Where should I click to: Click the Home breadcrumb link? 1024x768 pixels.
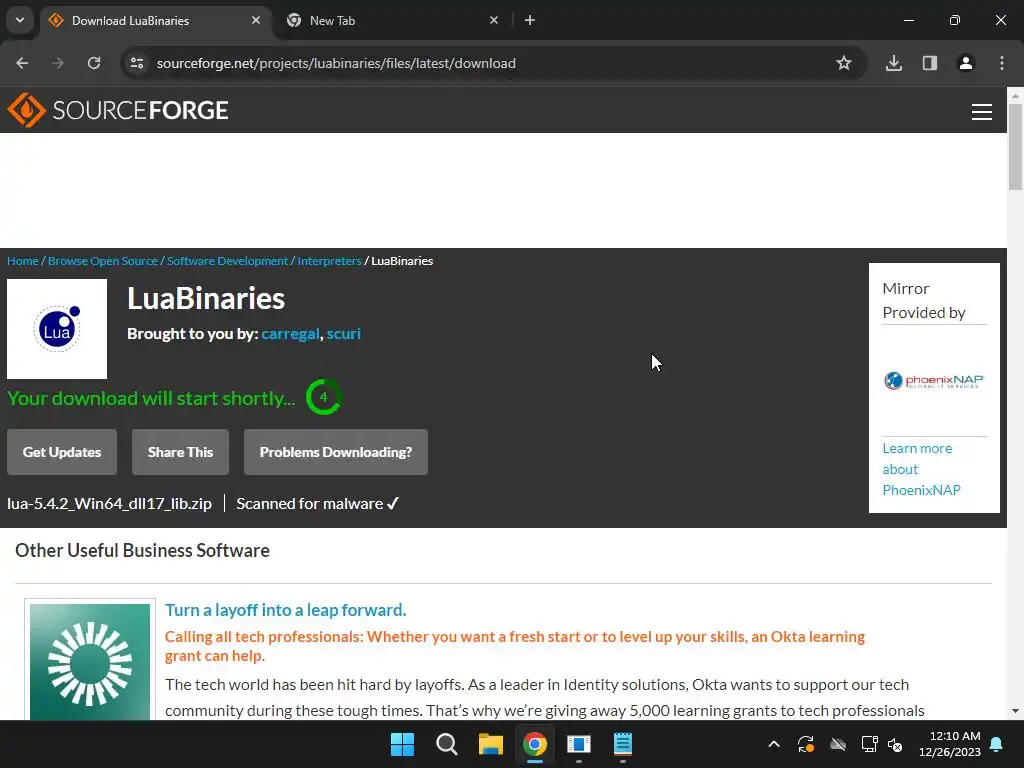[23, 261]
